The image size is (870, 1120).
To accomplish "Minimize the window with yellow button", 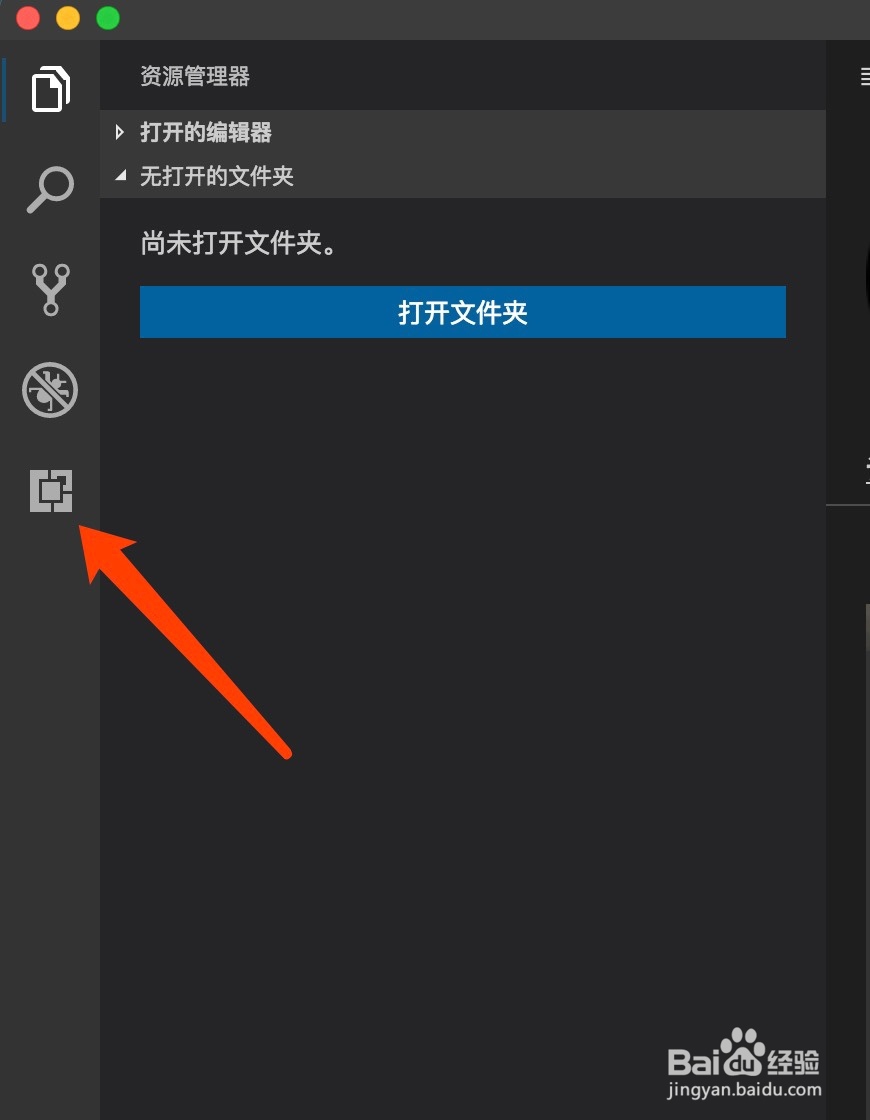I will (68, 17).
